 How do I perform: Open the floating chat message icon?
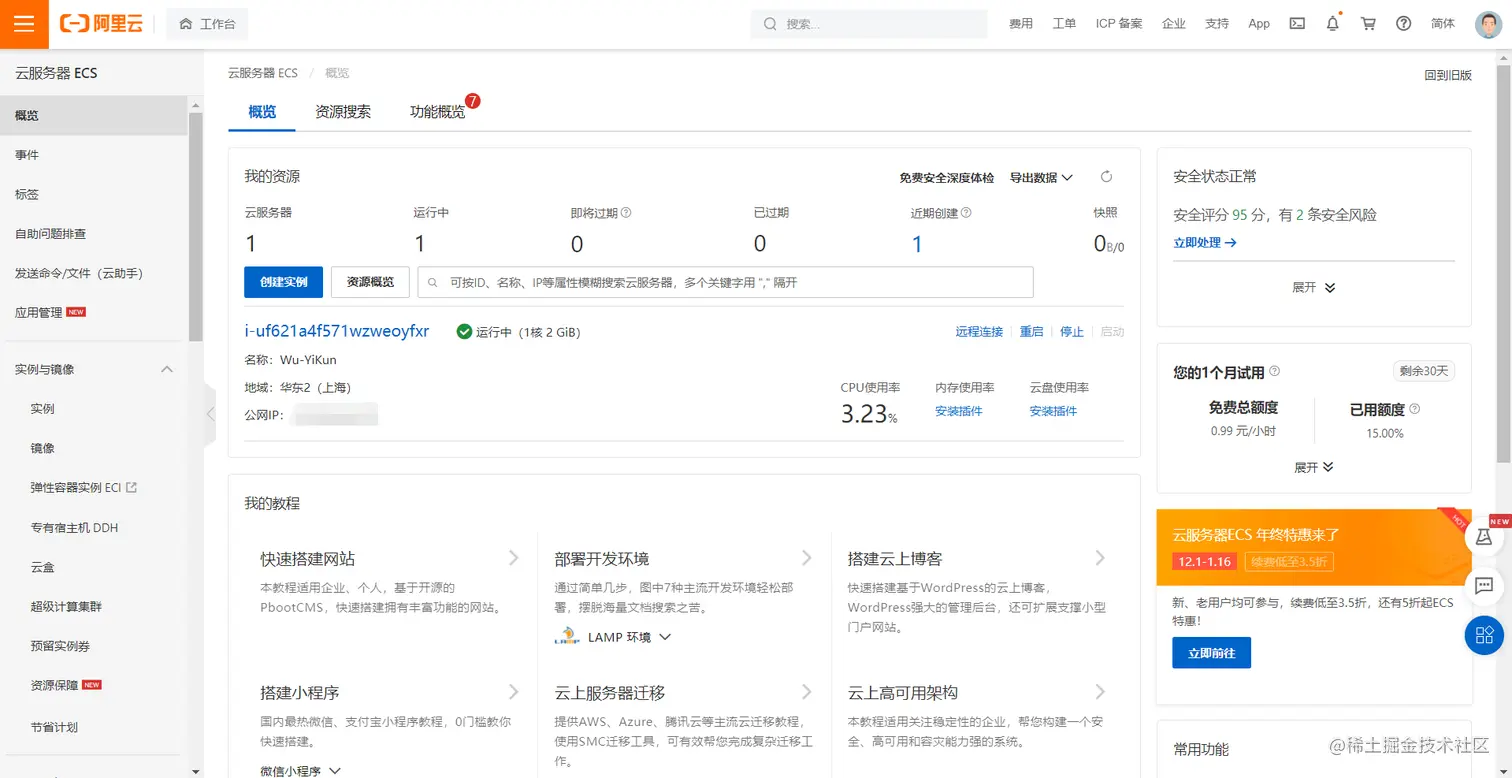click(x=1485, y=585)
